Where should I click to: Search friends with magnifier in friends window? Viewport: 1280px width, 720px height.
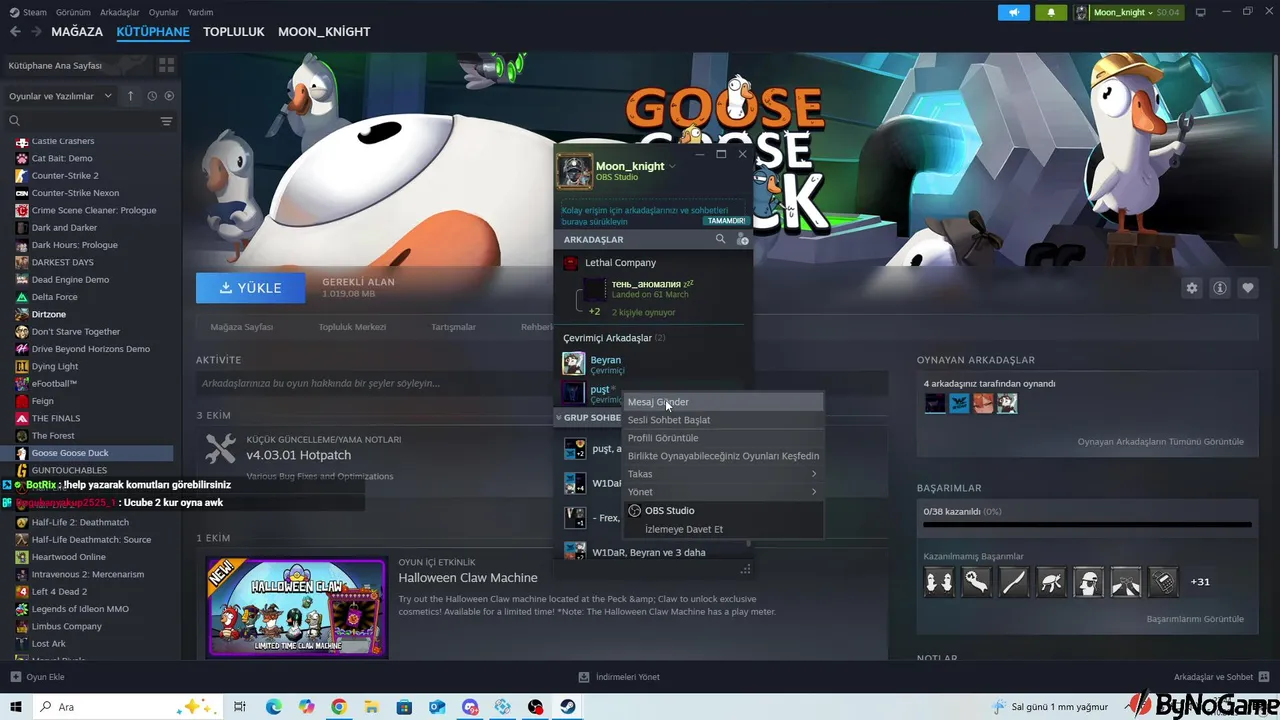[720, 240]
